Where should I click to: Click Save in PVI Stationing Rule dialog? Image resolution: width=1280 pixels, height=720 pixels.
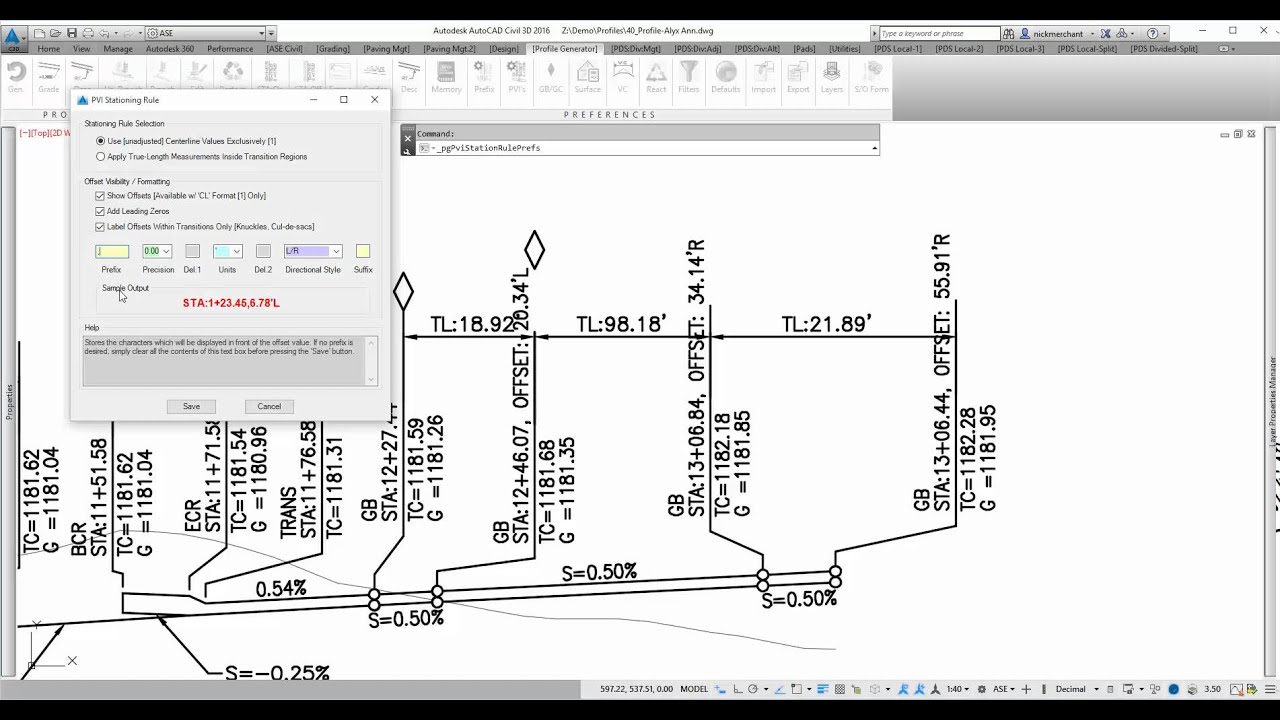coord(191,406)
